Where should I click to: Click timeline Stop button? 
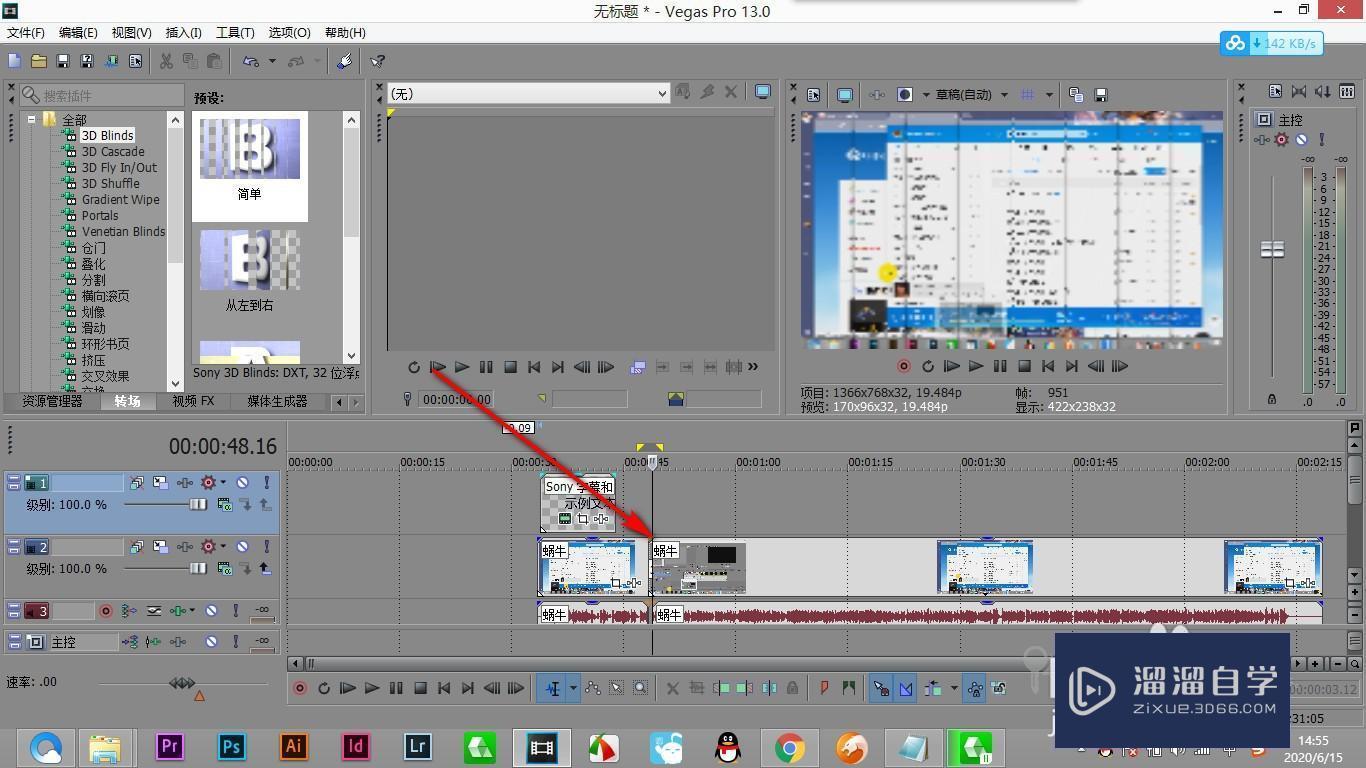420,688
